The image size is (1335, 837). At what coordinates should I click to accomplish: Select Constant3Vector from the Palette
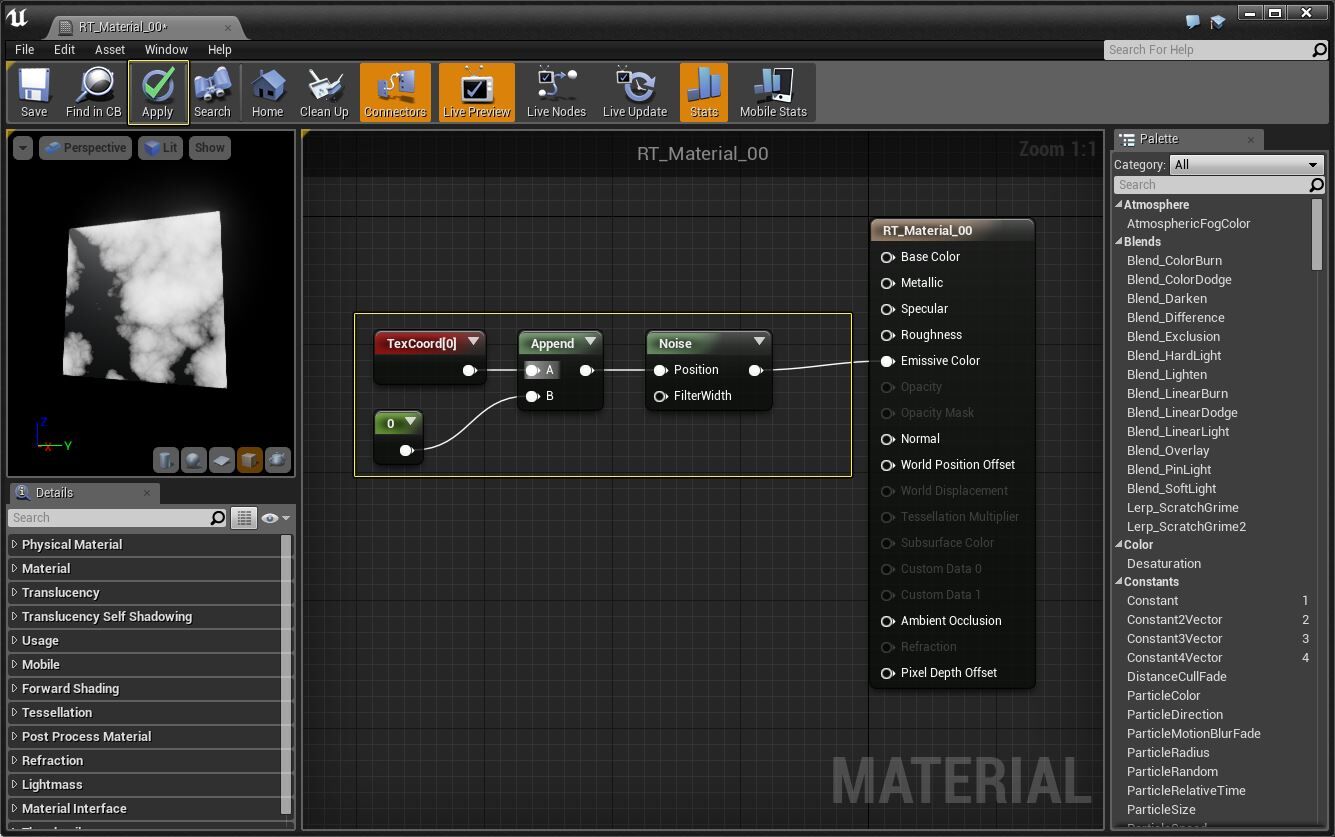tap(1176, 638)
